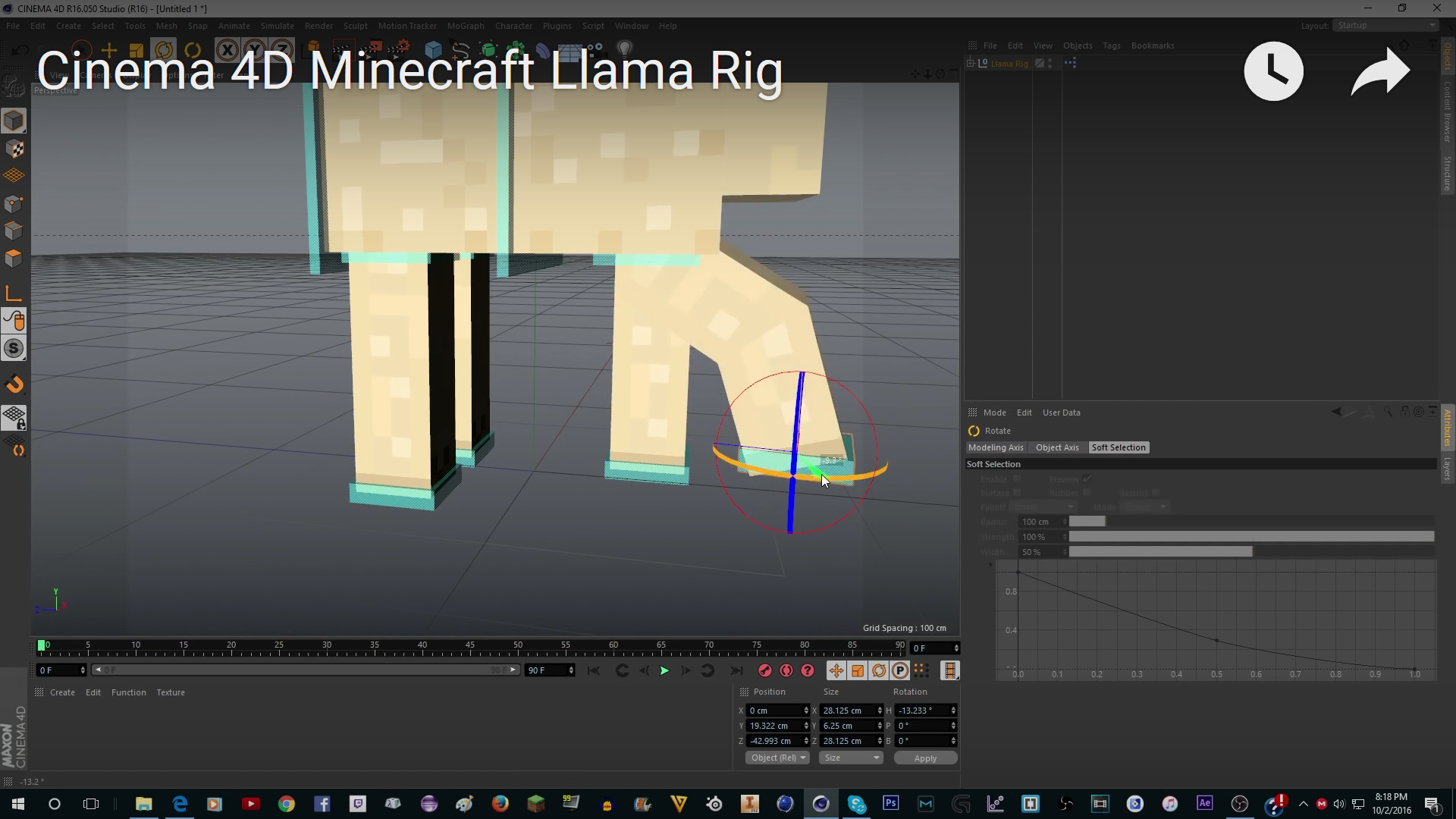This screenshot has width=1456, height=819.
Task: Switch to Texture mode in left palette
Action: pos(14,149)
